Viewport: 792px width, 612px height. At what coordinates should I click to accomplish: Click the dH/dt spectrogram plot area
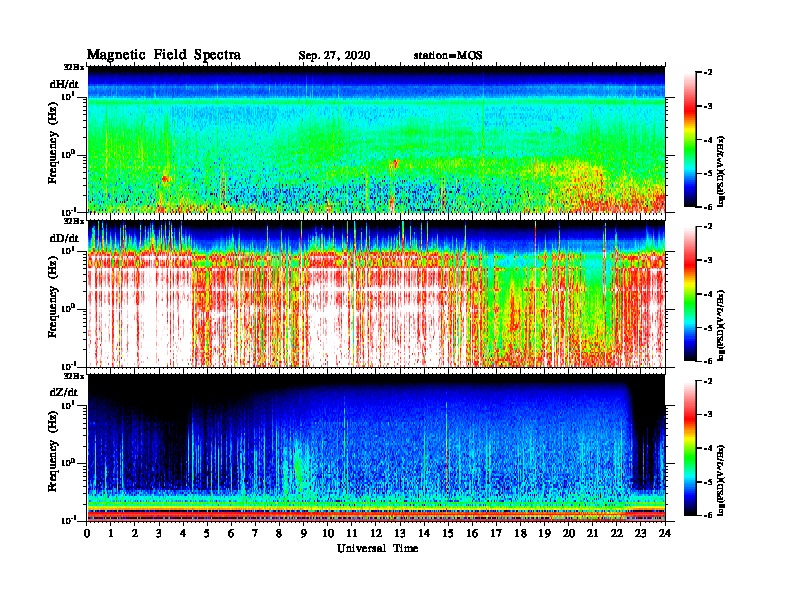click(x=376, y=139)
